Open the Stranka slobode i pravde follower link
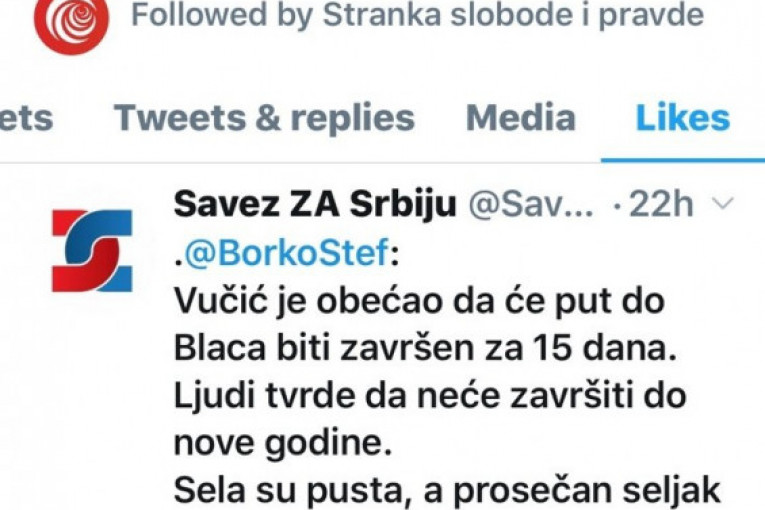Image resolution: width=765 pixels, height=510 pixels. pyautogui.click(x=514, y=15)
